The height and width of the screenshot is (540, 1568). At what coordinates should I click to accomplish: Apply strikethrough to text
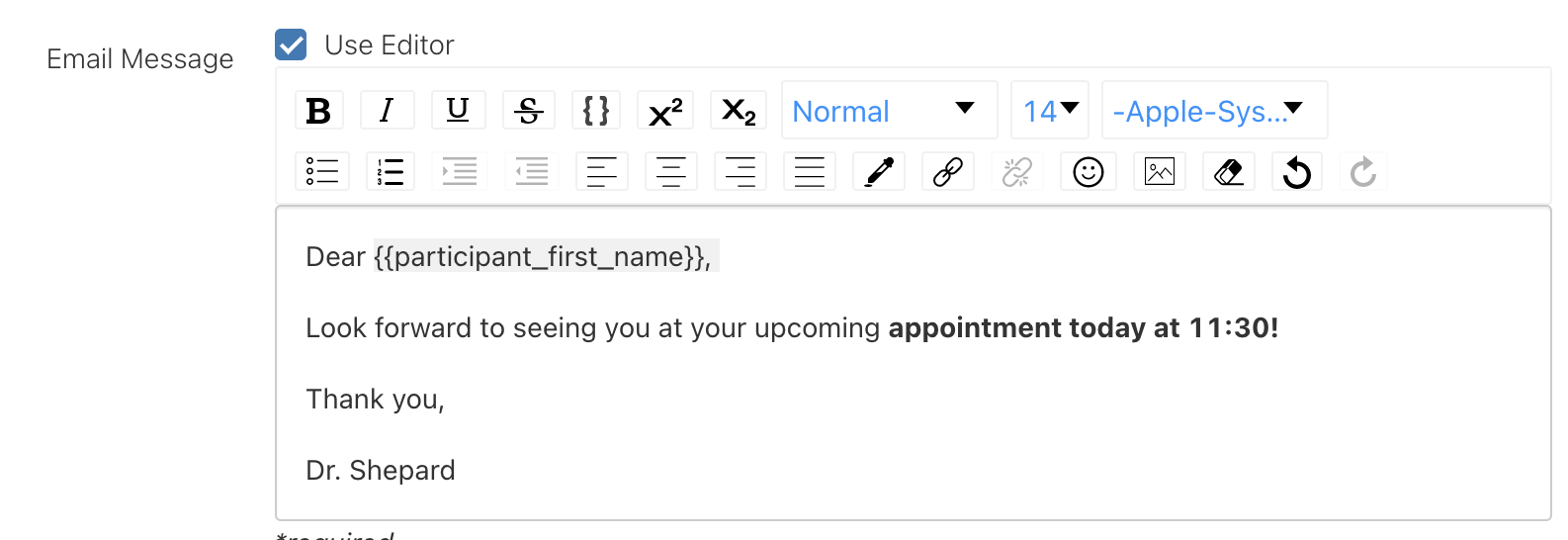tap(529, 111)
